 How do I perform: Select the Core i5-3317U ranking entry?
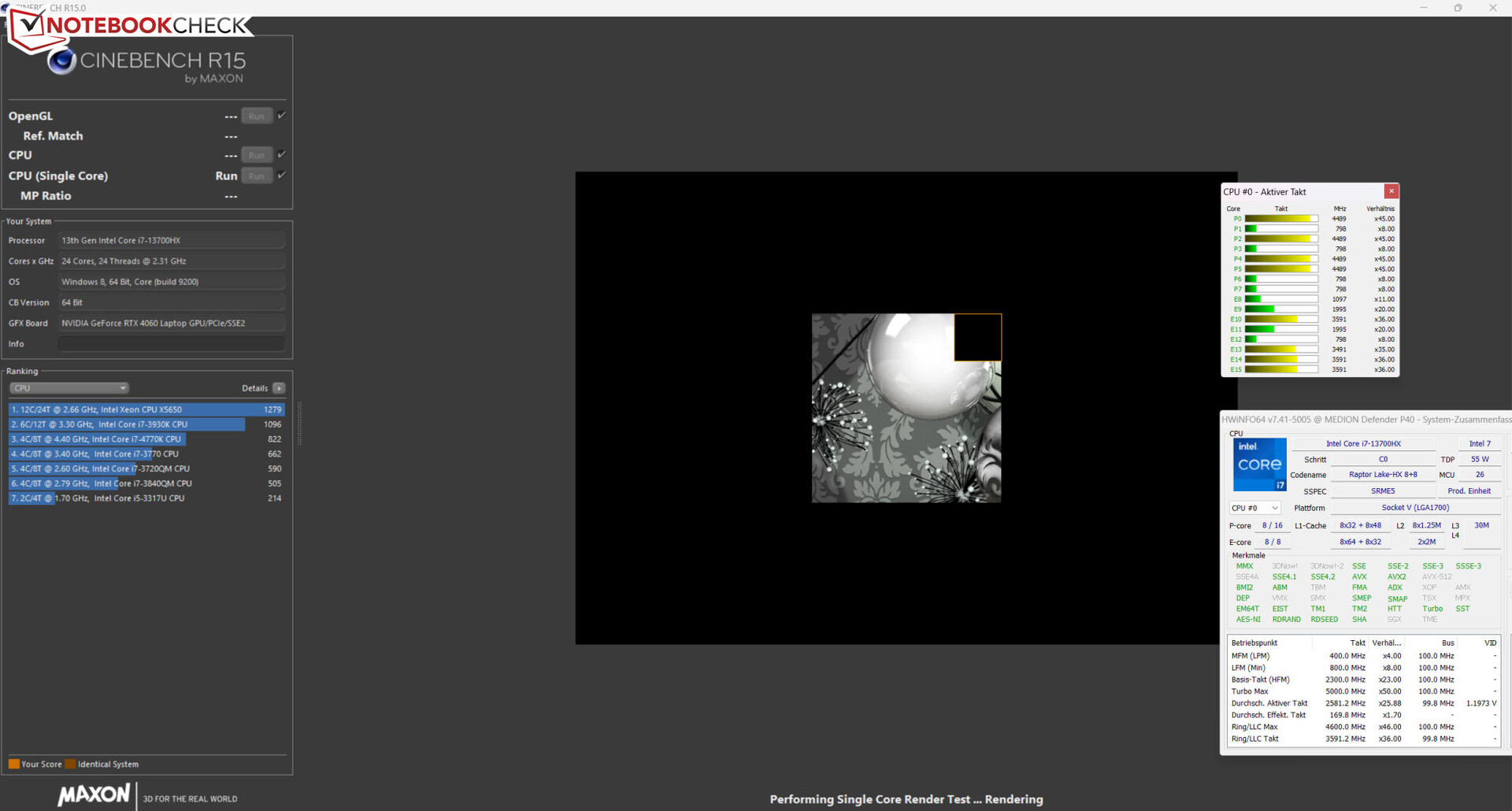[x=146, y=498]
